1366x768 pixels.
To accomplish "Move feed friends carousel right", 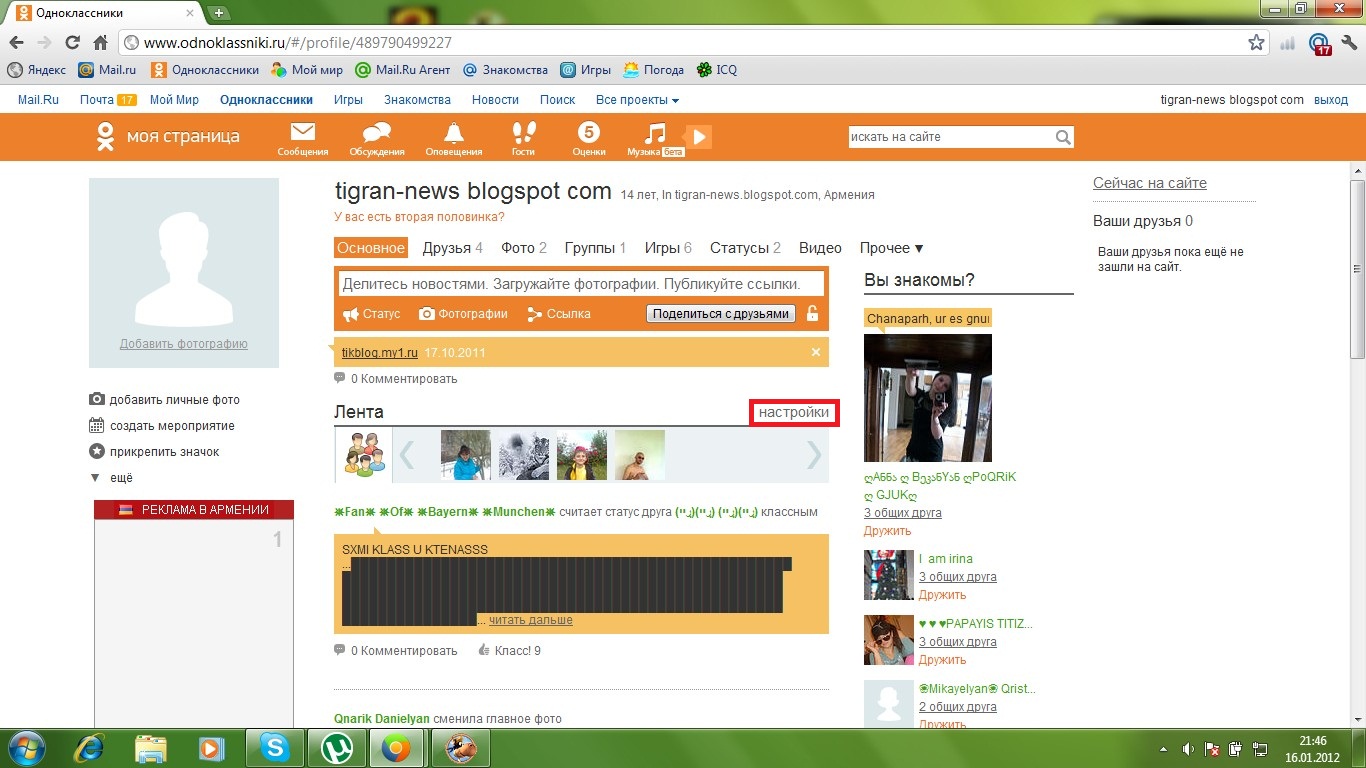I will point(814,455).
